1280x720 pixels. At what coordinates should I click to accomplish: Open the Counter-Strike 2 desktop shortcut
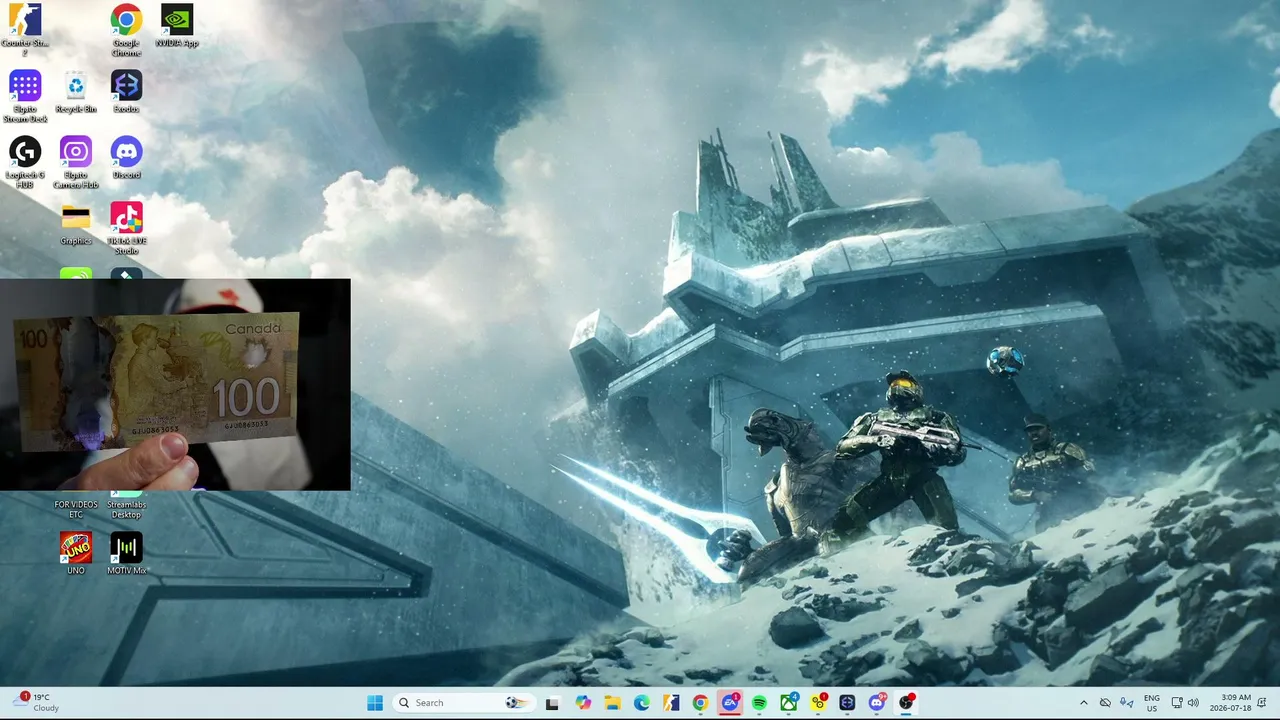pyautogui.click(x=25, y=29)
